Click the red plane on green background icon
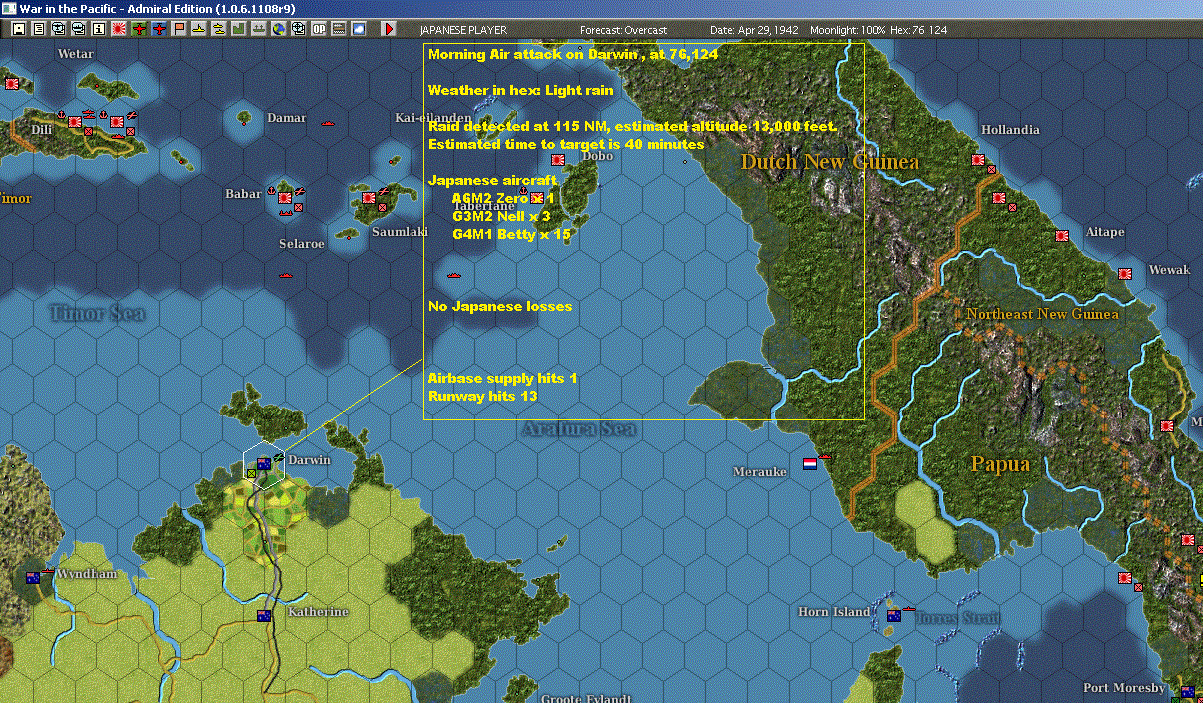1203x703 pixels. point(139,29)
